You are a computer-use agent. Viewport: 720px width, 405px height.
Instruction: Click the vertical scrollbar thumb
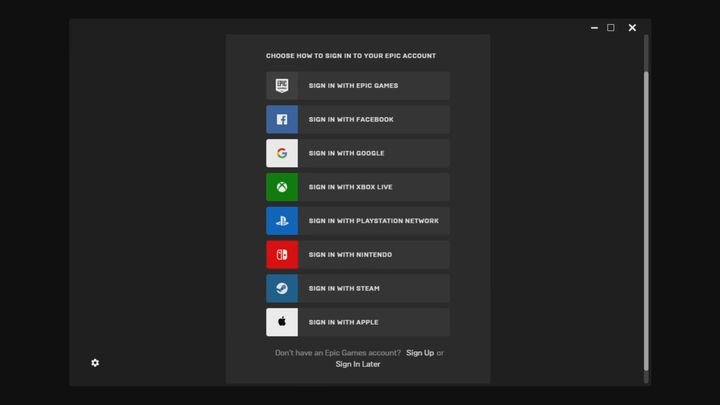click(x=646, y=220)
